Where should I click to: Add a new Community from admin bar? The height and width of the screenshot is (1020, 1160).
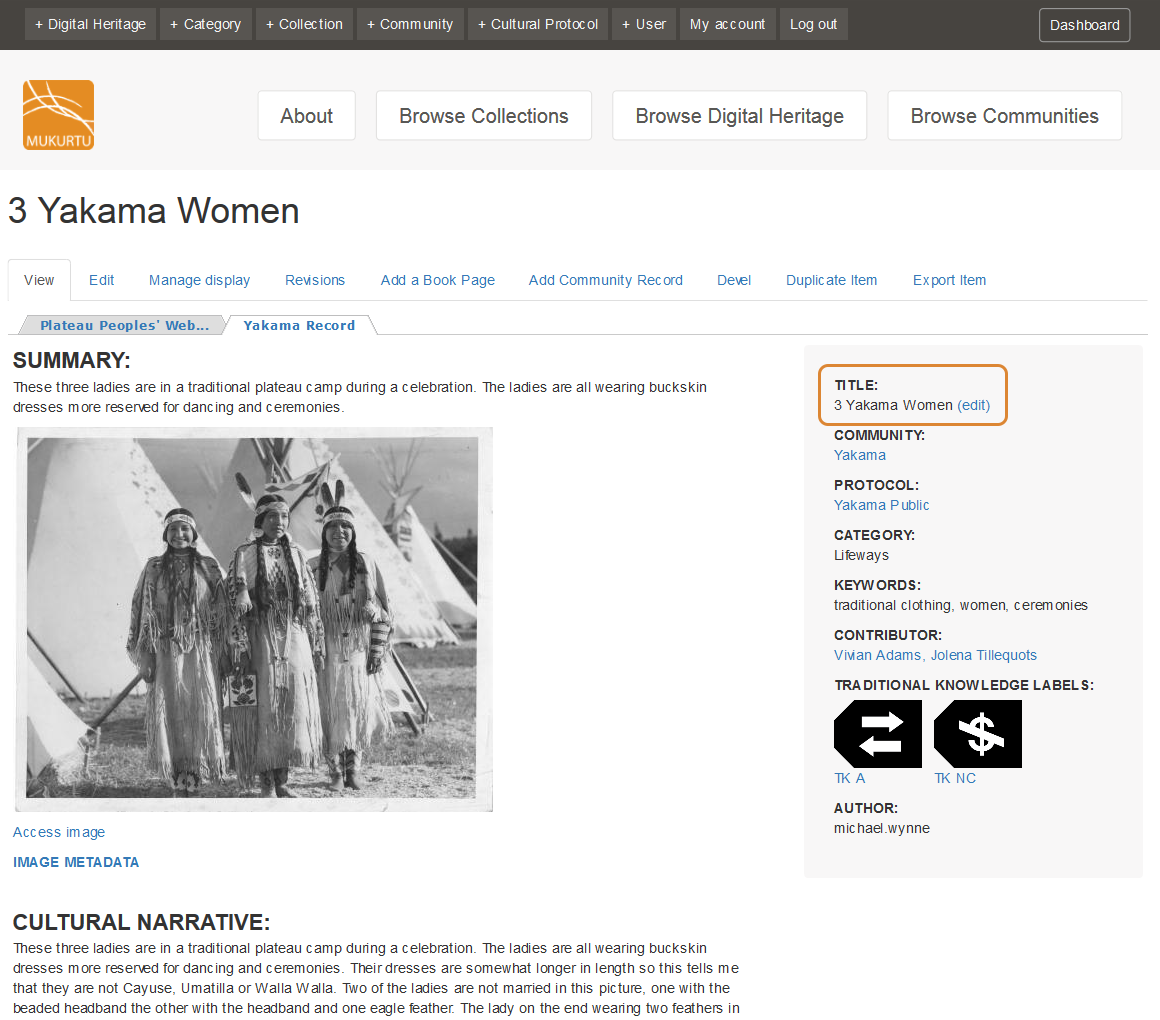tap(410, 24)
